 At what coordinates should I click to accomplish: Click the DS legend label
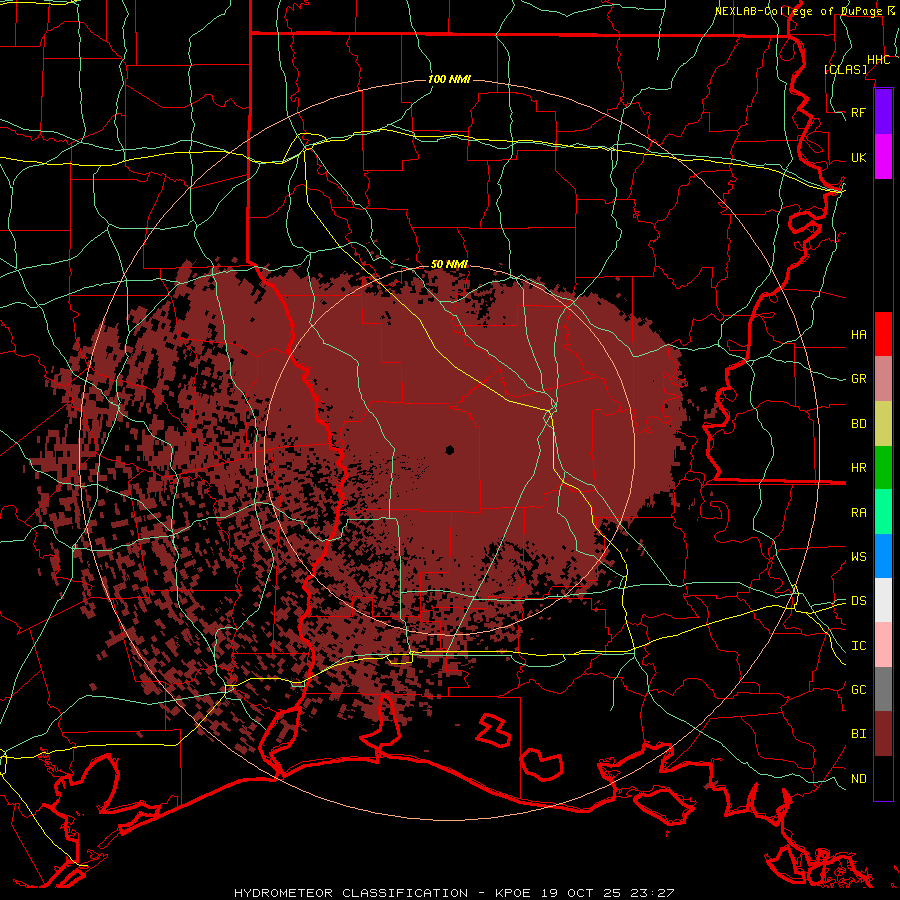click(x=859, y=600)
